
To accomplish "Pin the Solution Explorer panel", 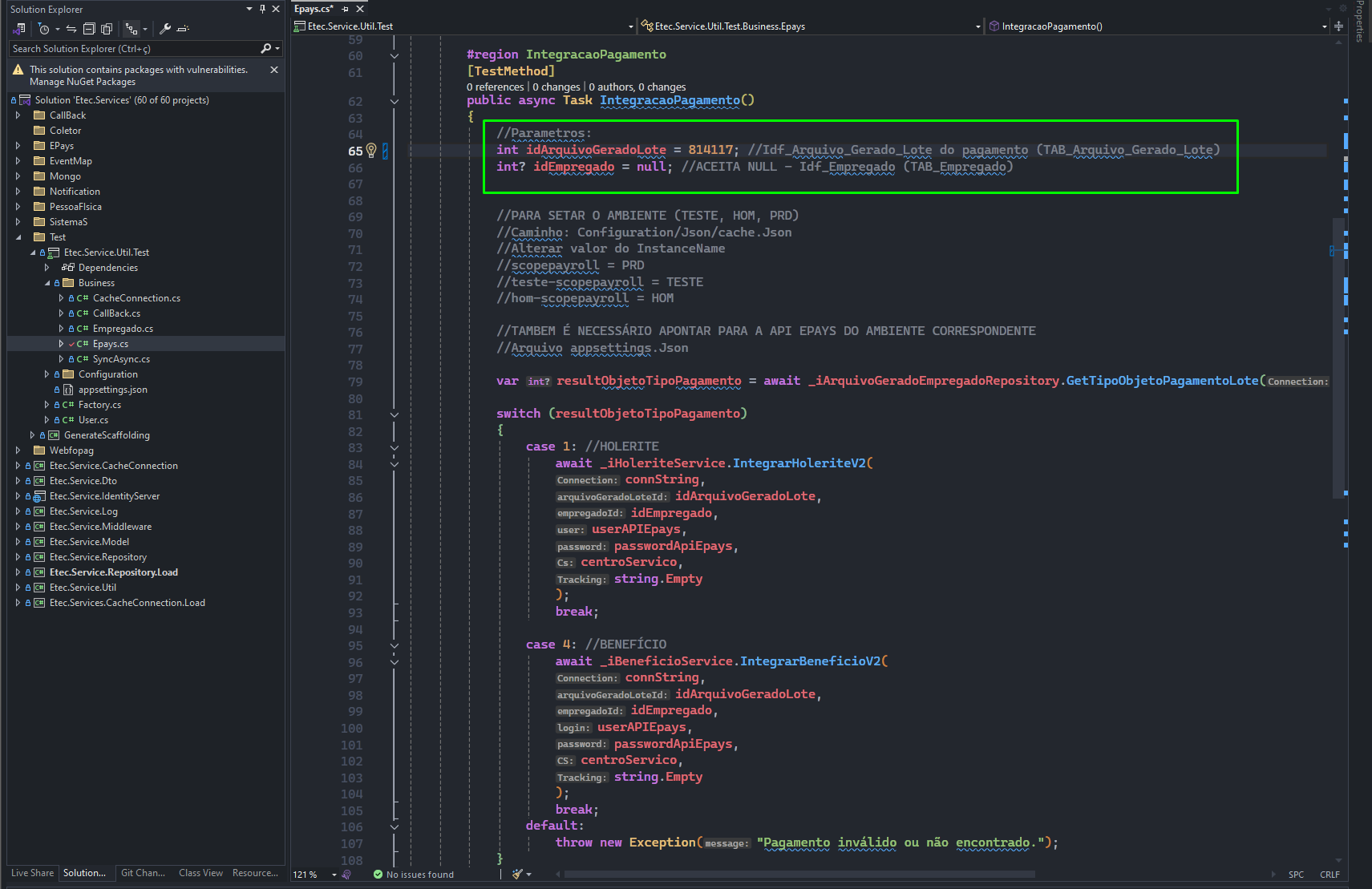I will click(262, 9).
